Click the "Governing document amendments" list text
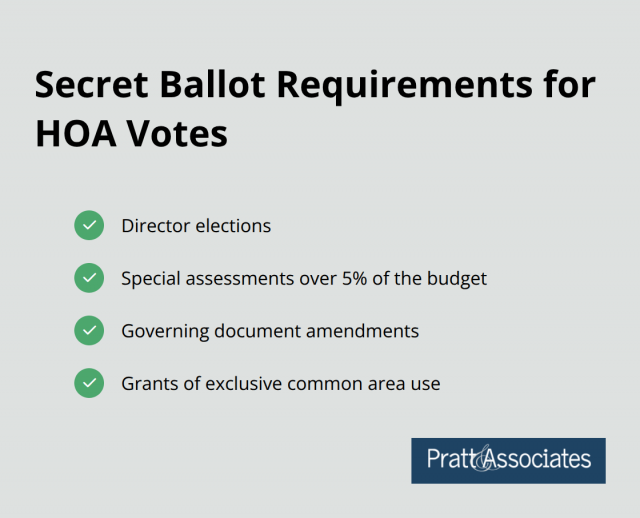Image resolution: width=640 pixels, height=518 pixels. [270, 330]
